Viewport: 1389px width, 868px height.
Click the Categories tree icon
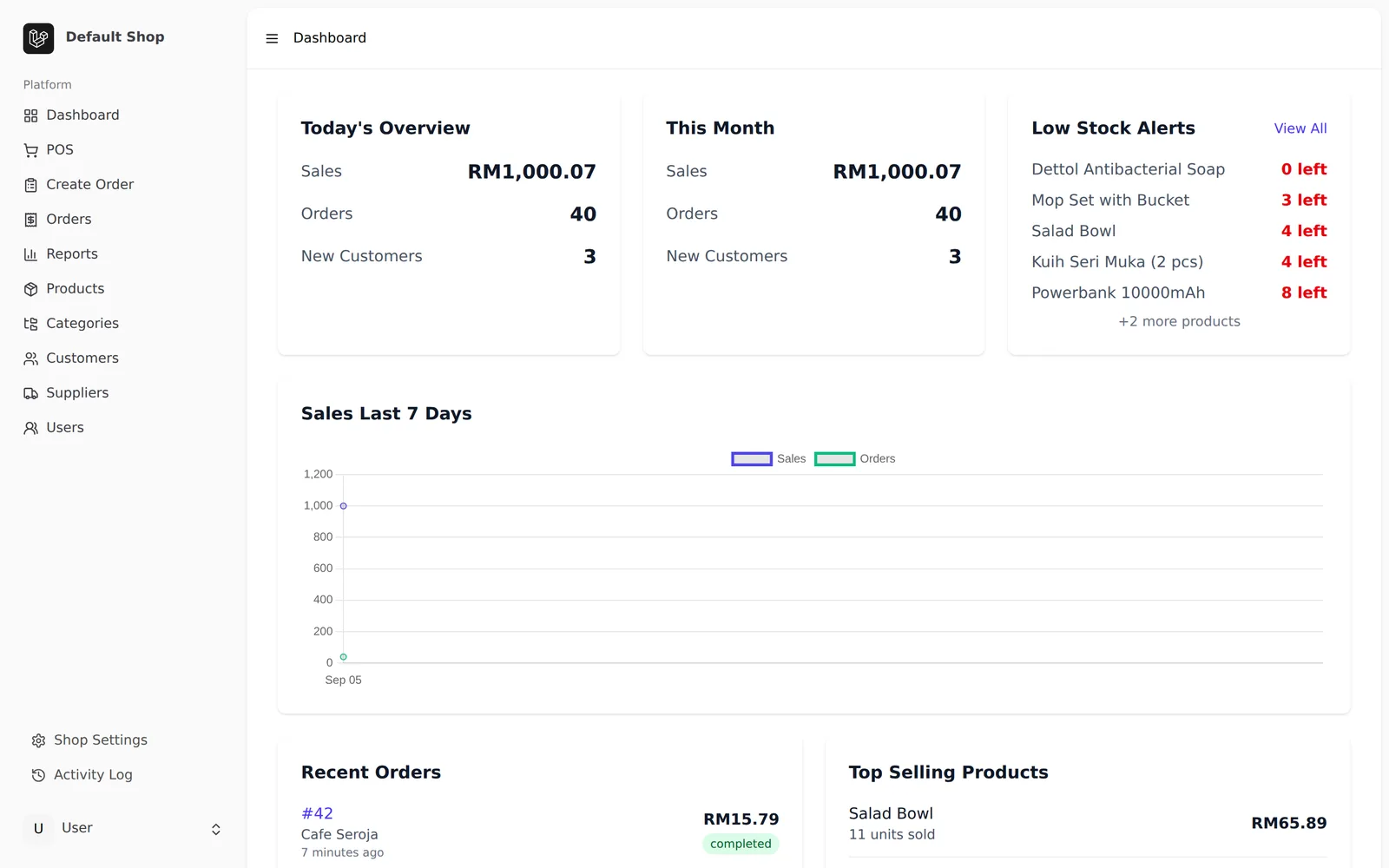(31, 324)
